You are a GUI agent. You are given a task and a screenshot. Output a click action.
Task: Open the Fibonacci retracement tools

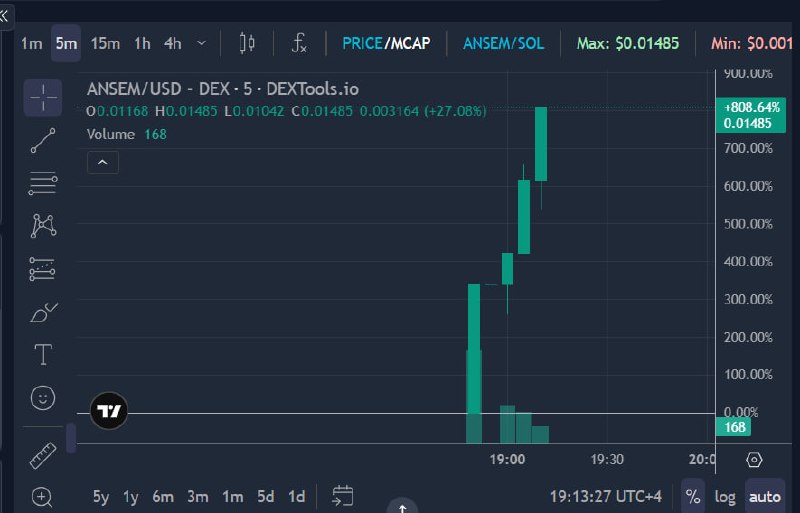click(x=43, y=183)
